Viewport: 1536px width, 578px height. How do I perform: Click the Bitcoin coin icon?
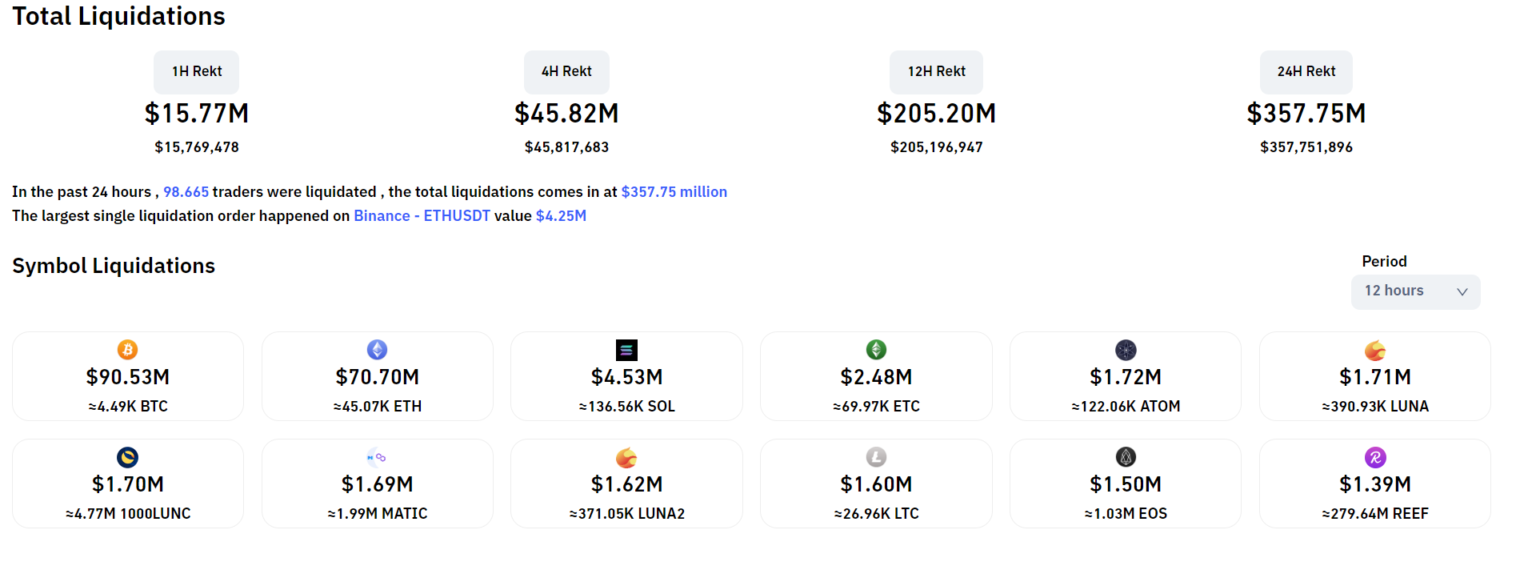[x=127, y=350]
